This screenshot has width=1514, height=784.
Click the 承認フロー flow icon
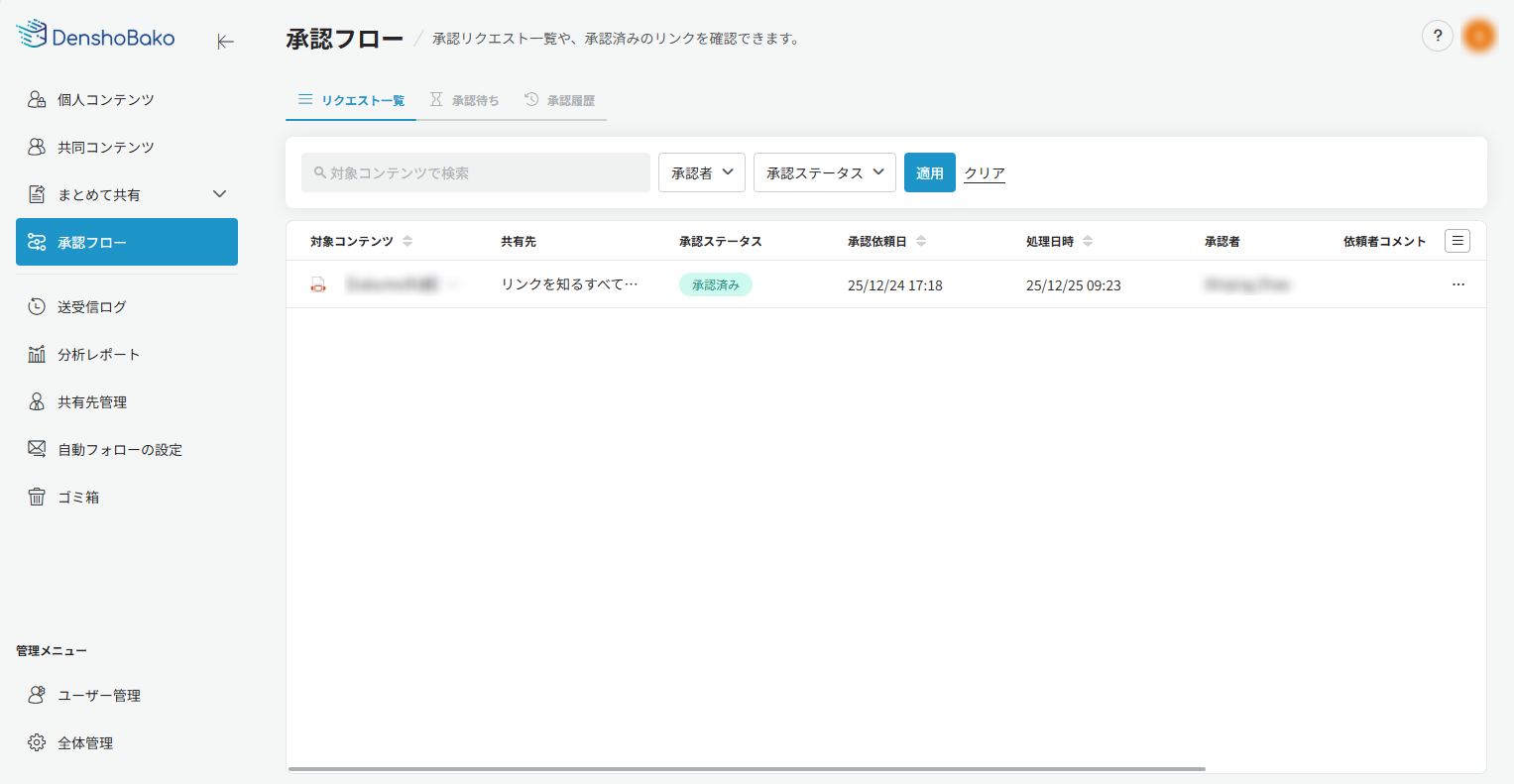point(37,242)
